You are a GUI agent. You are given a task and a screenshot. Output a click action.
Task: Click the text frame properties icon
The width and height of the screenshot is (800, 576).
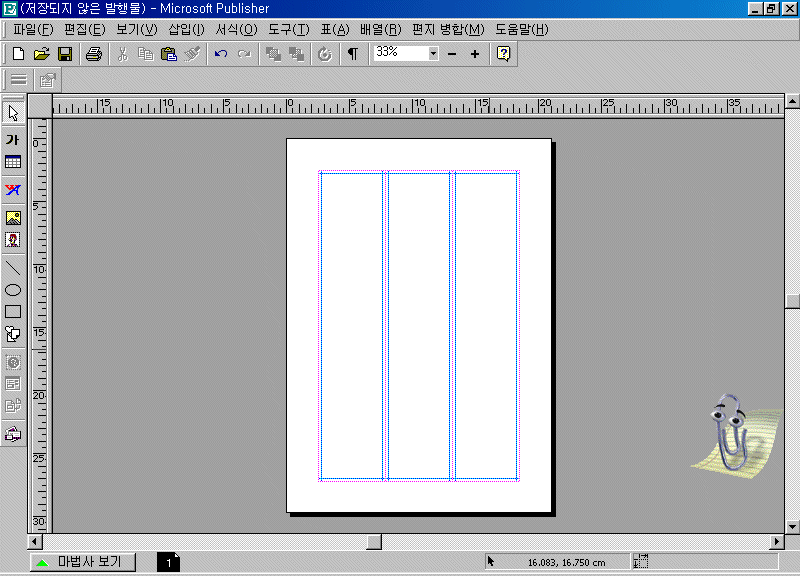click(47, 80)
